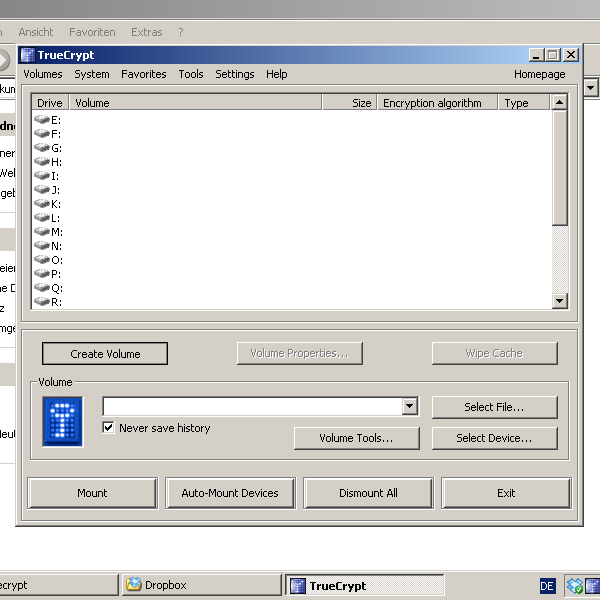Open the Favorites menu
Image resolution: width=600 pixels, height=600 pixels.
coord(144,74)
